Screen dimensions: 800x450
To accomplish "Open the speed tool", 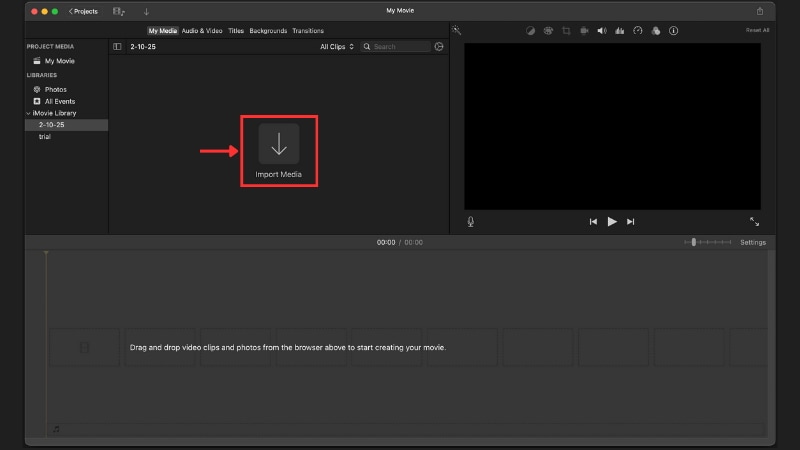I will (x=638, y=31).
